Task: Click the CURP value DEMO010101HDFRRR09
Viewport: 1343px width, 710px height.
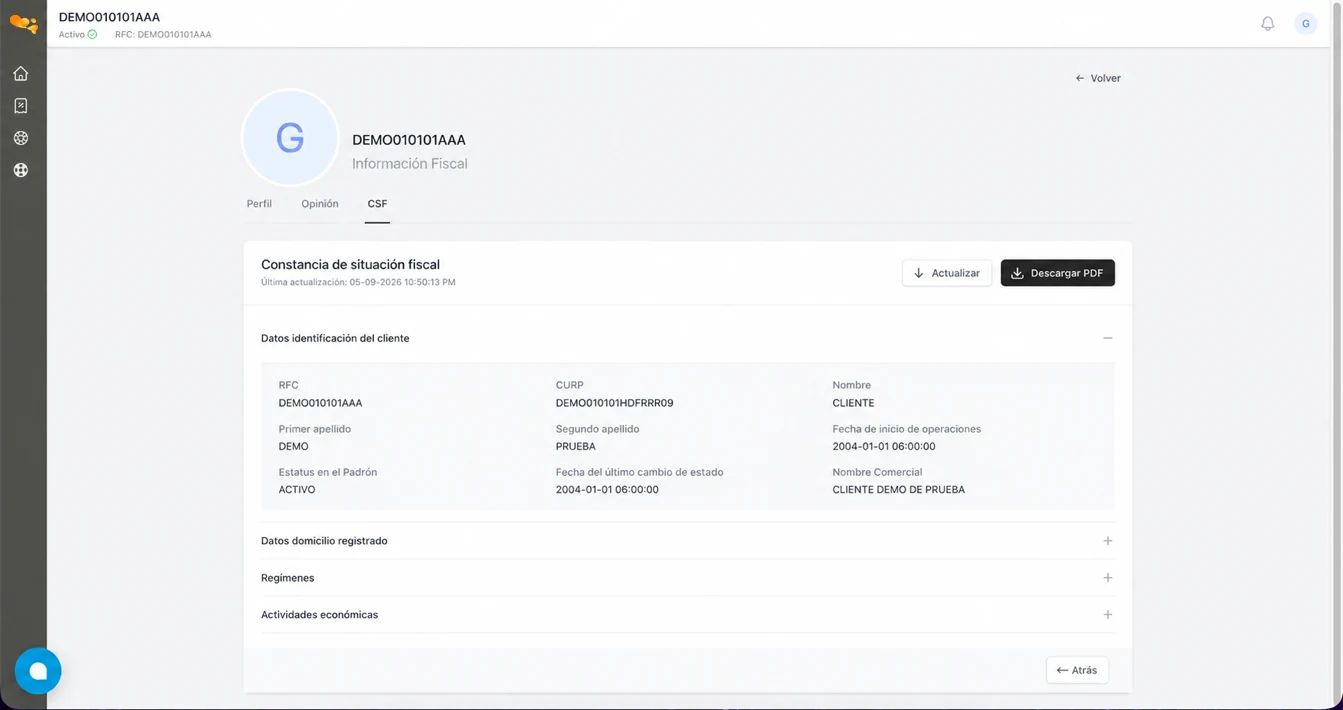Action: (614, 403)
